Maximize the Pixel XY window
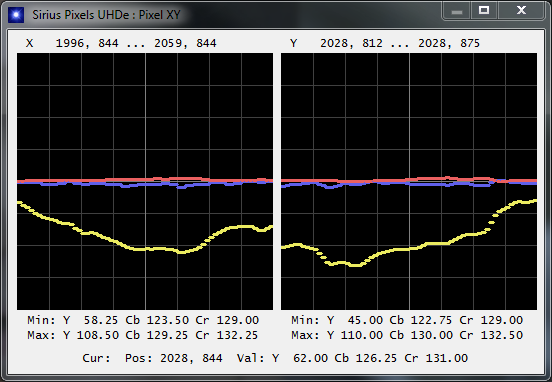The image size is (552, 382). pyautogui.click(x=484, y=11)
